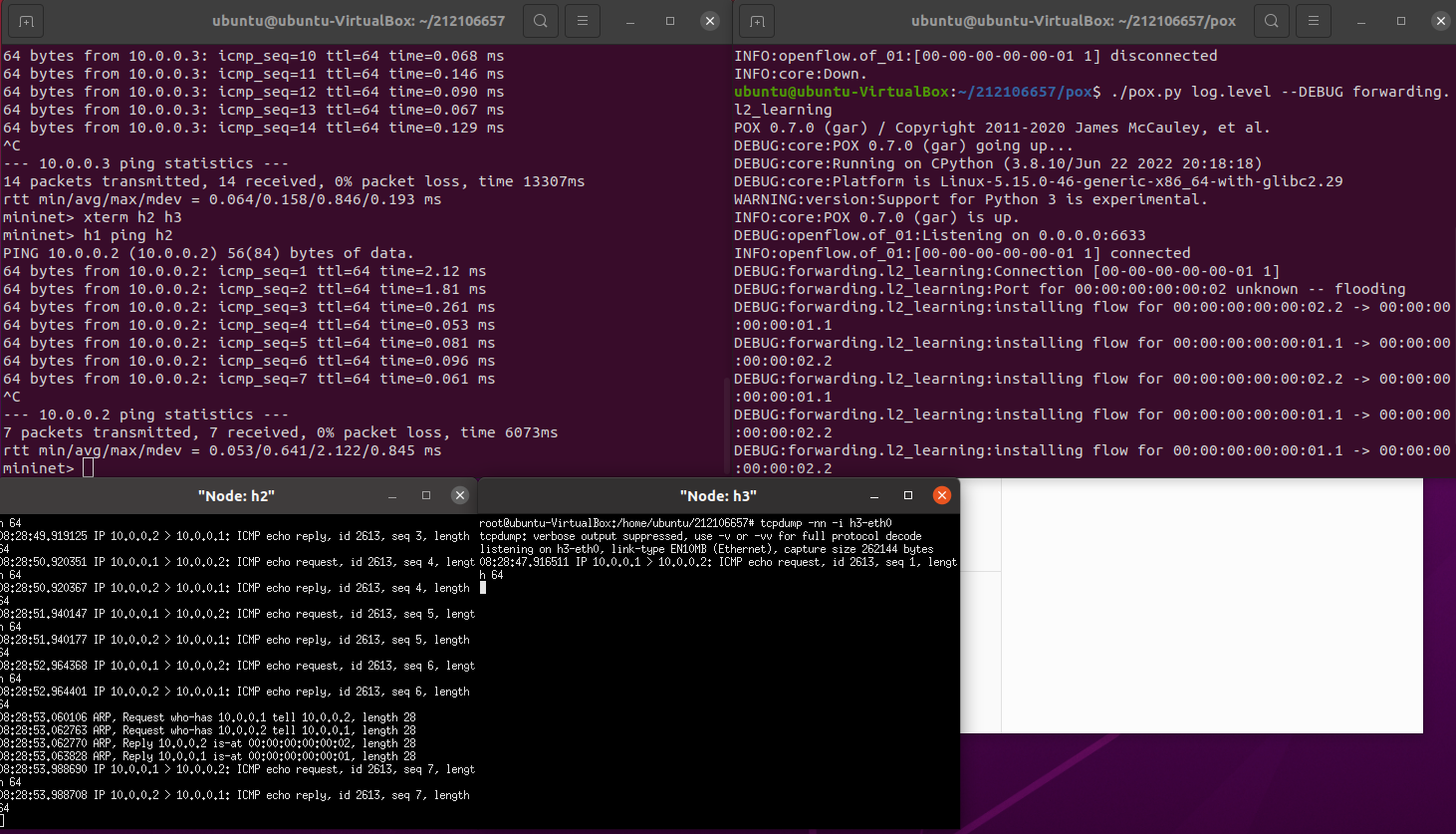Screen dimensions: 1456x834
Task: Click 'INFO:core:Down.' line in pox terminal
Action: point(801,74)
